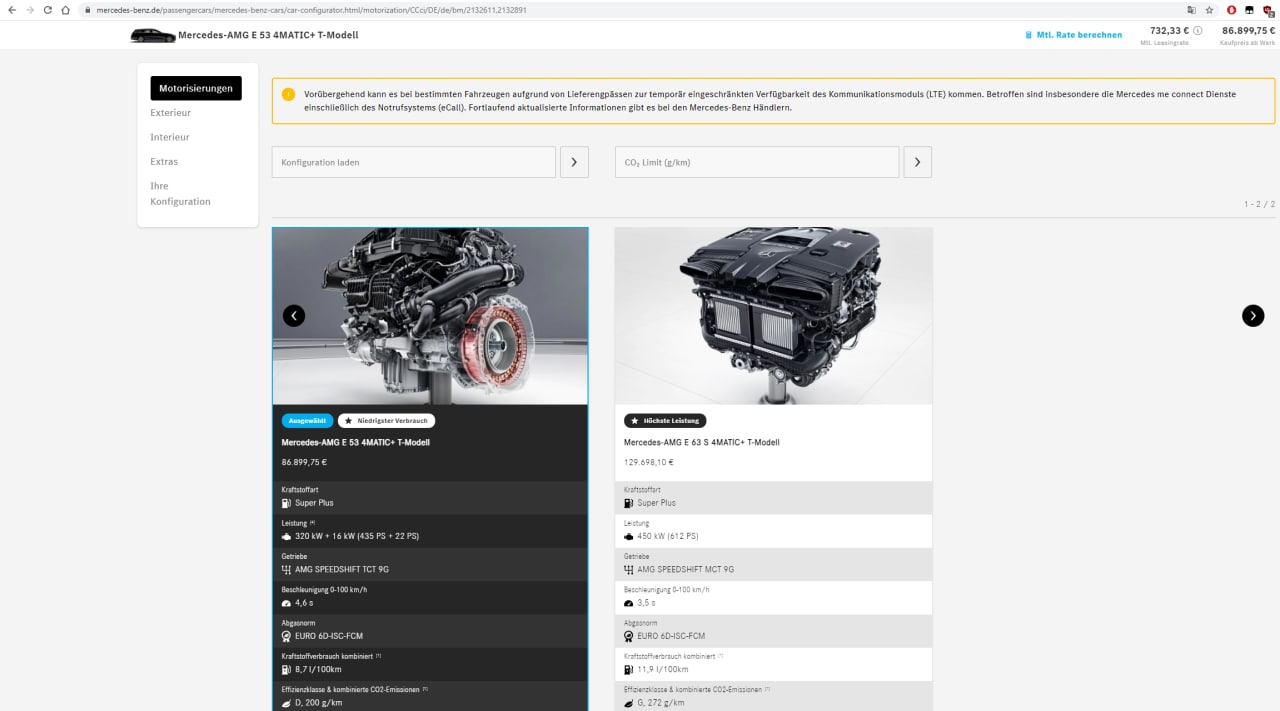This screenshot has width=1280, height=711.
Task: Click the gearbox icon beside AMG SPEEDSHIFT TCT 9G
Action: tap(286, 569)
